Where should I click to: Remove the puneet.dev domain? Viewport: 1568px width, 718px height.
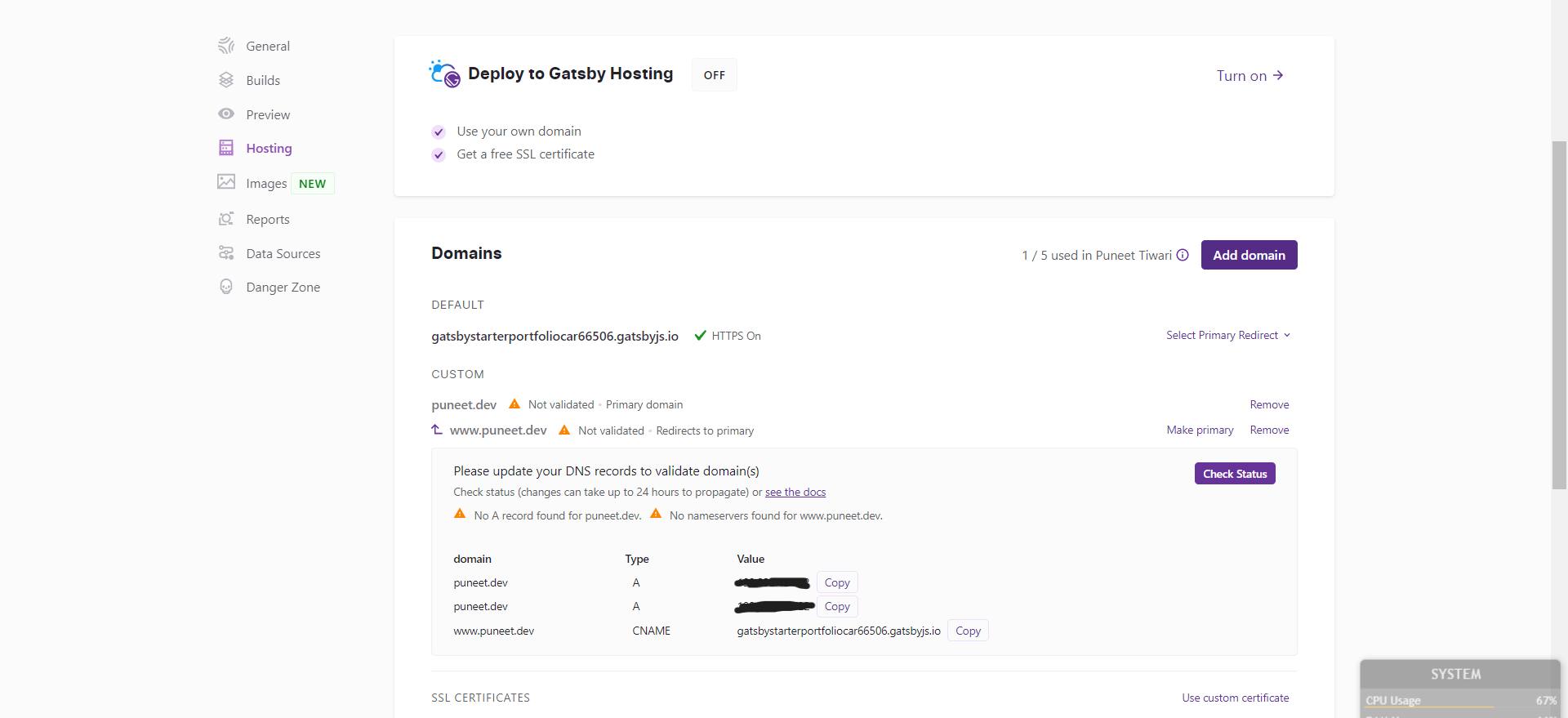click(x=1269, y=405)
